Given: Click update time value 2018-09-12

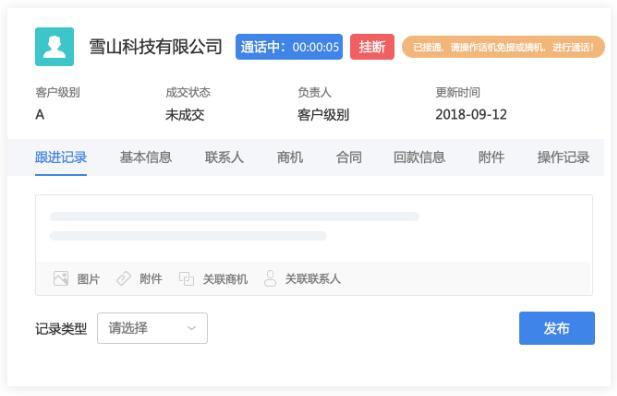Looking at the screenshot, I should pos(471,115).
